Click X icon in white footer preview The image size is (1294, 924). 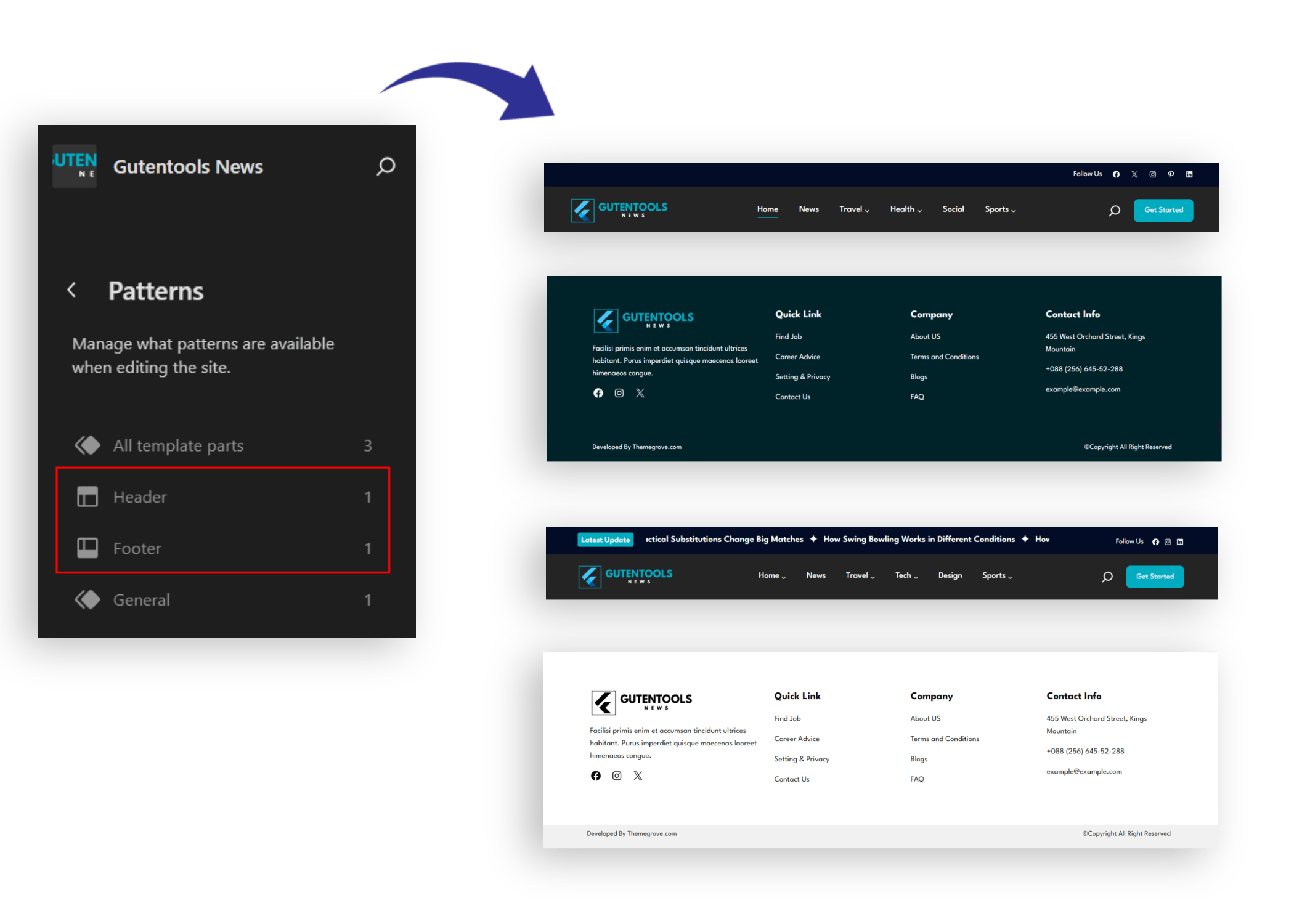(x=638, y=776)
